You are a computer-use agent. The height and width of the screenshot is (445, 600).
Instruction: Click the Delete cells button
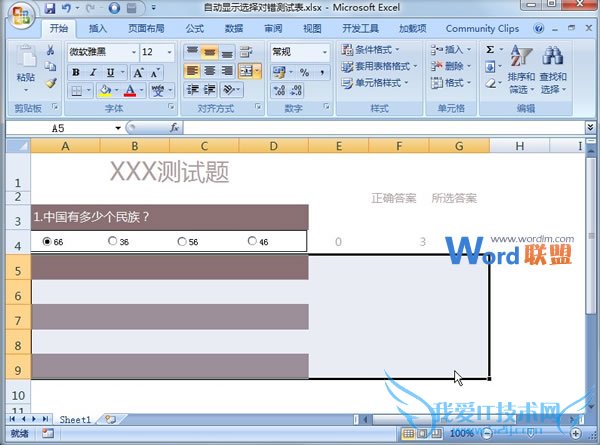click(x=450, y=66)
